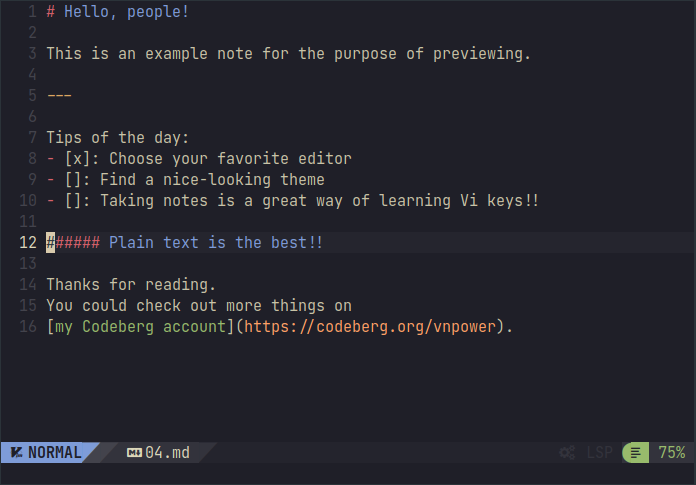
Task: Click the '---' horizontal rule line
Action: tap(59, 95)
